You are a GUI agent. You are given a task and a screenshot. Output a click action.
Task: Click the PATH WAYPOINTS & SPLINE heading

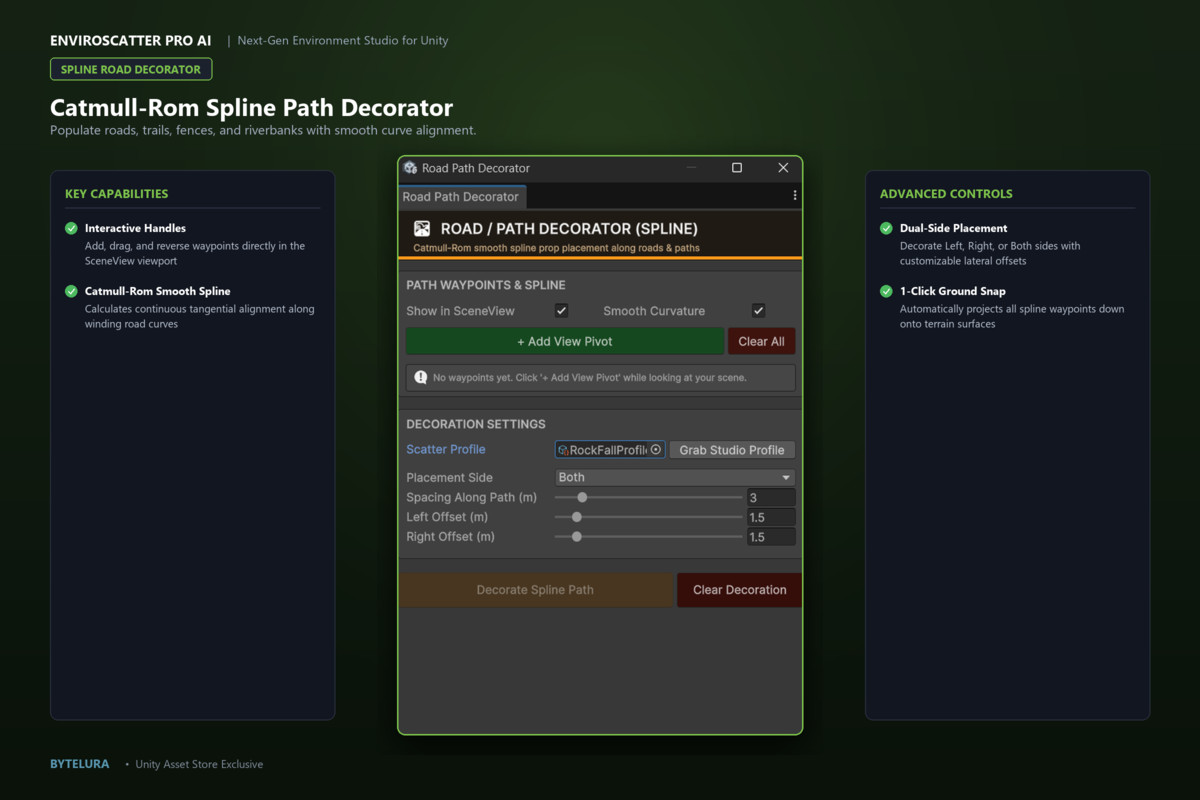tap(486, 285)
